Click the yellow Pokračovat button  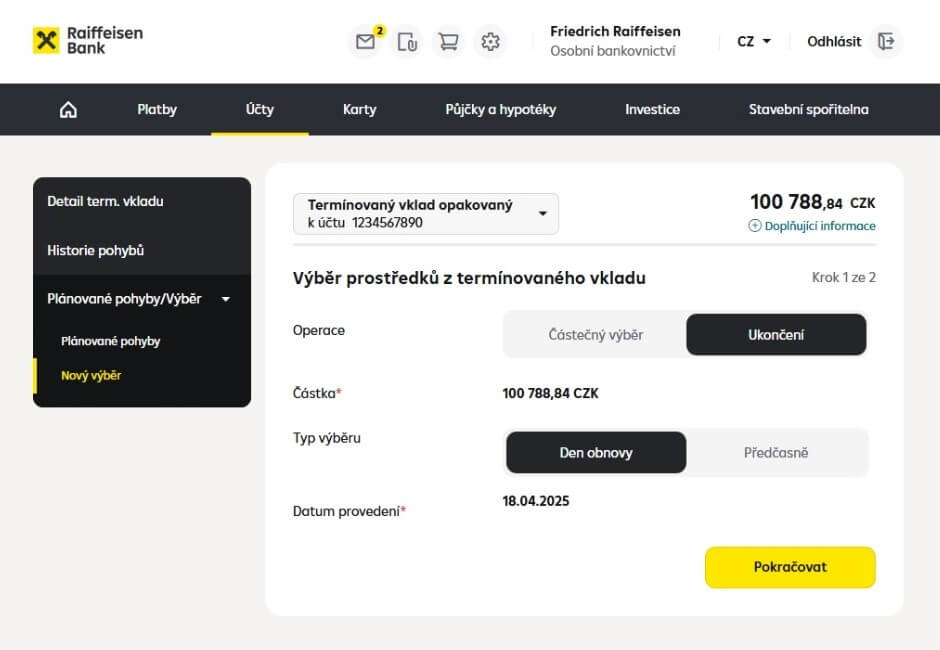pyautogui.click(x=790, y=567)
